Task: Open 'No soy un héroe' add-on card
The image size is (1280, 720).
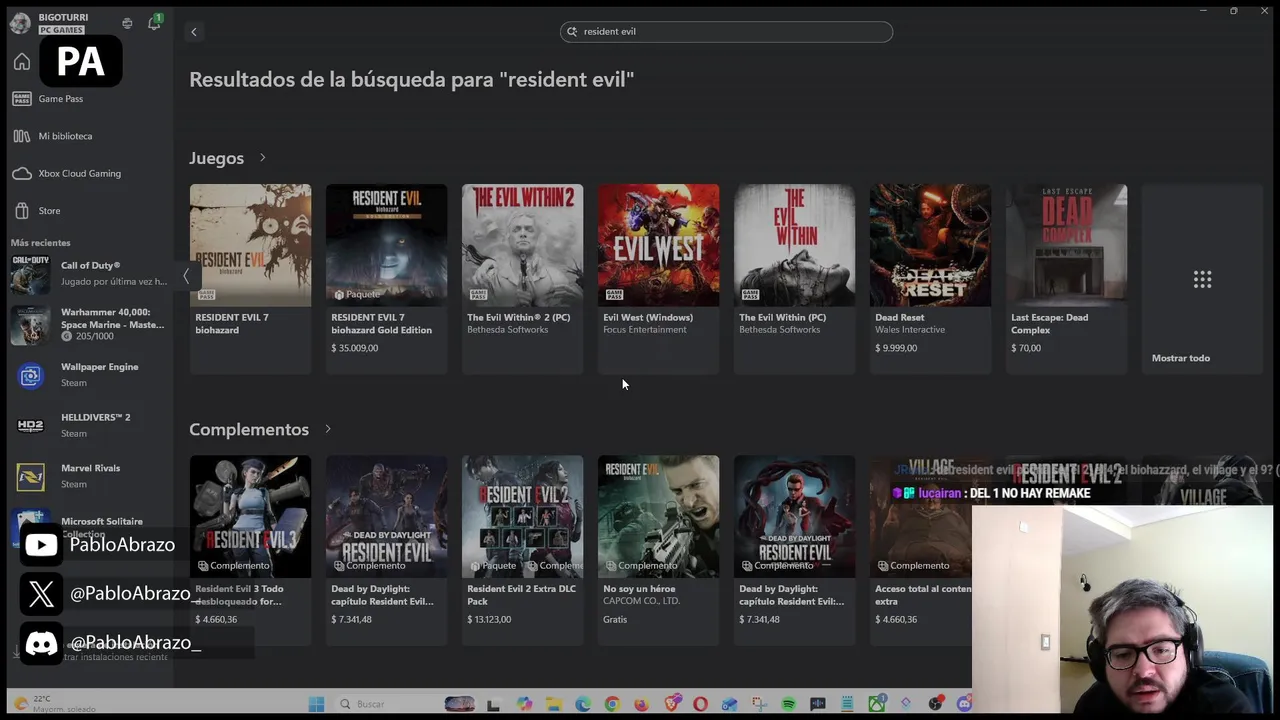Action: click(658, 550)
